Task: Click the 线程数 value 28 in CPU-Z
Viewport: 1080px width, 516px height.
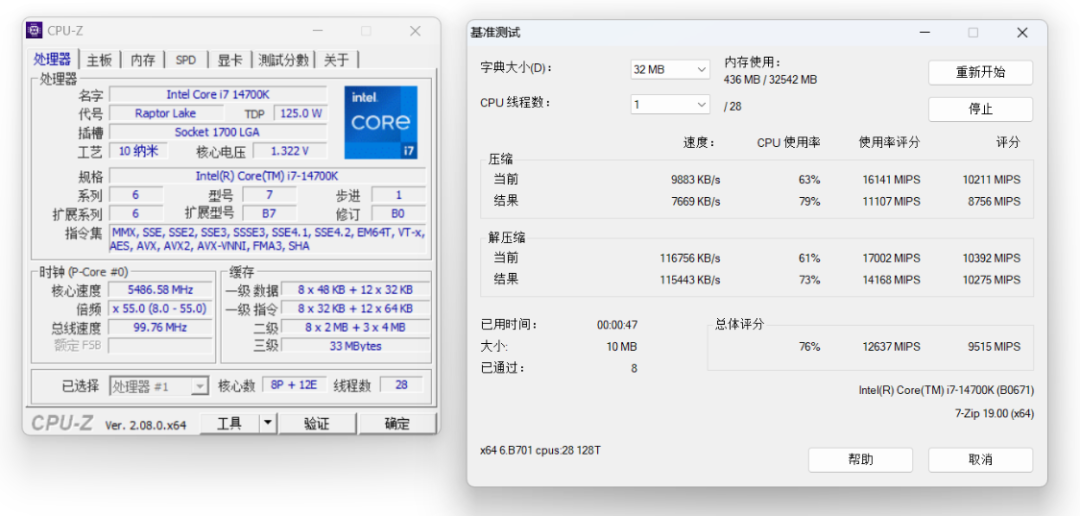Action: pos(402,385)
